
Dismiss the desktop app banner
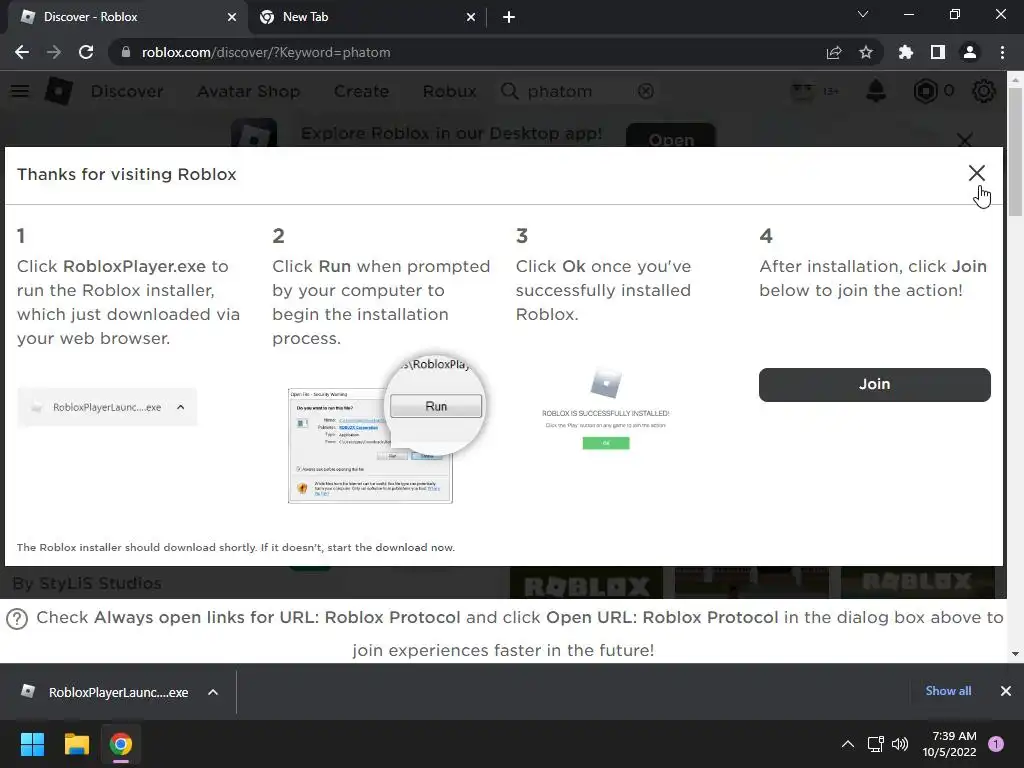[x=965, y=139]
